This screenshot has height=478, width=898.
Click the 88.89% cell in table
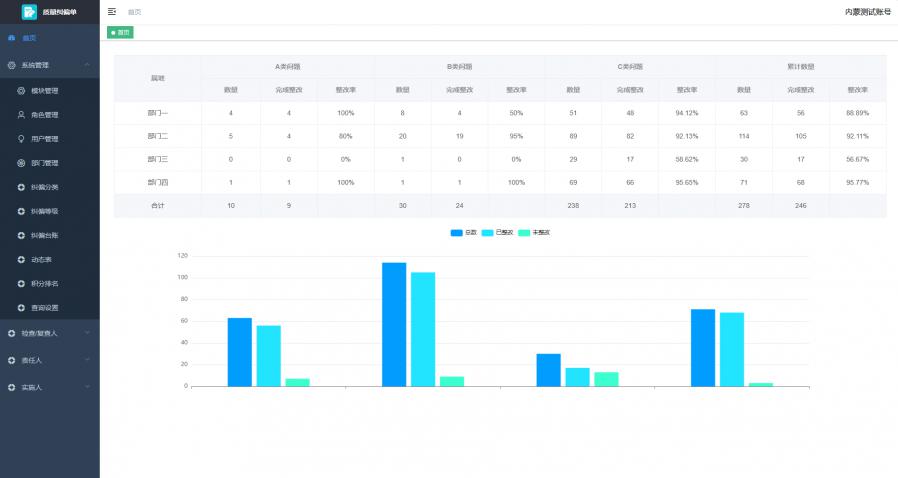tap(857, 113)
